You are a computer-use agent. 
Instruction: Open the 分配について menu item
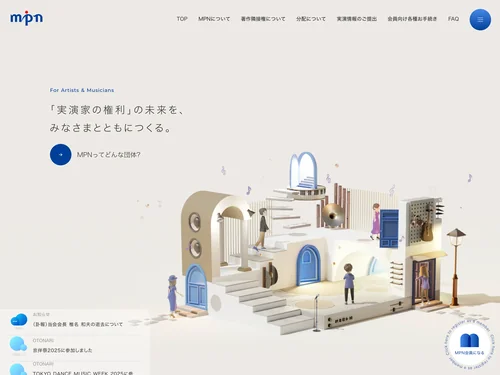pyautogui.click(x=311, y=19)
